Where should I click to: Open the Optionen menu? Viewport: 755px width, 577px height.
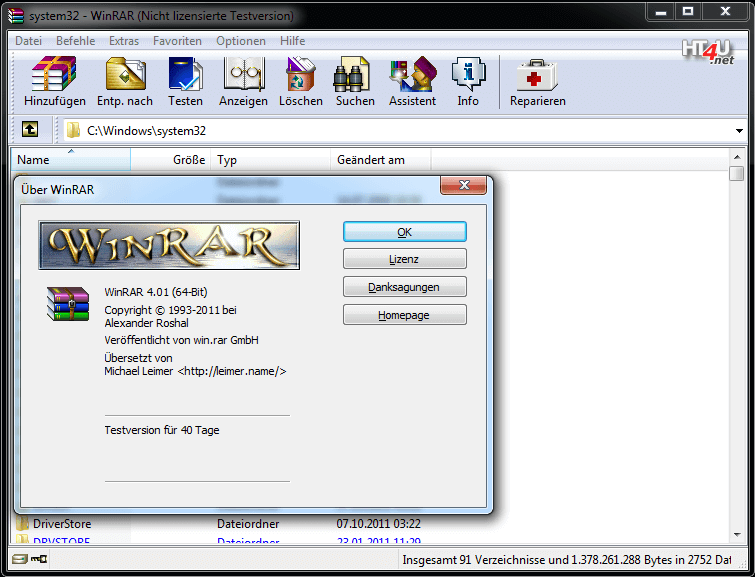[x=241, y=41]
